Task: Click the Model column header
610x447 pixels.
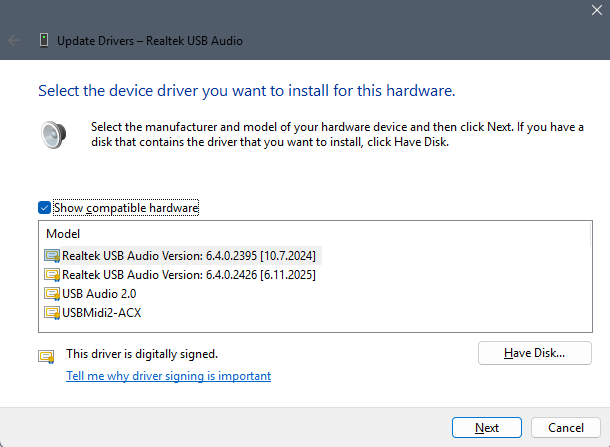Action: pos(63,234)
